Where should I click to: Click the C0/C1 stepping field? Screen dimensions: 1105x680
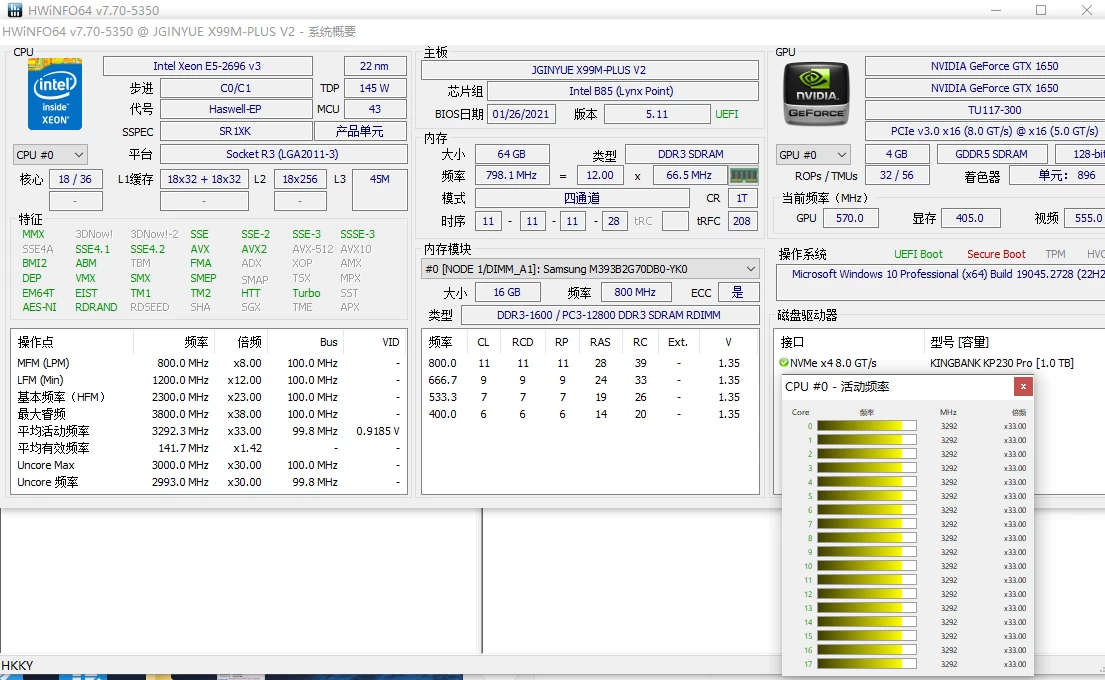point(236,88)
